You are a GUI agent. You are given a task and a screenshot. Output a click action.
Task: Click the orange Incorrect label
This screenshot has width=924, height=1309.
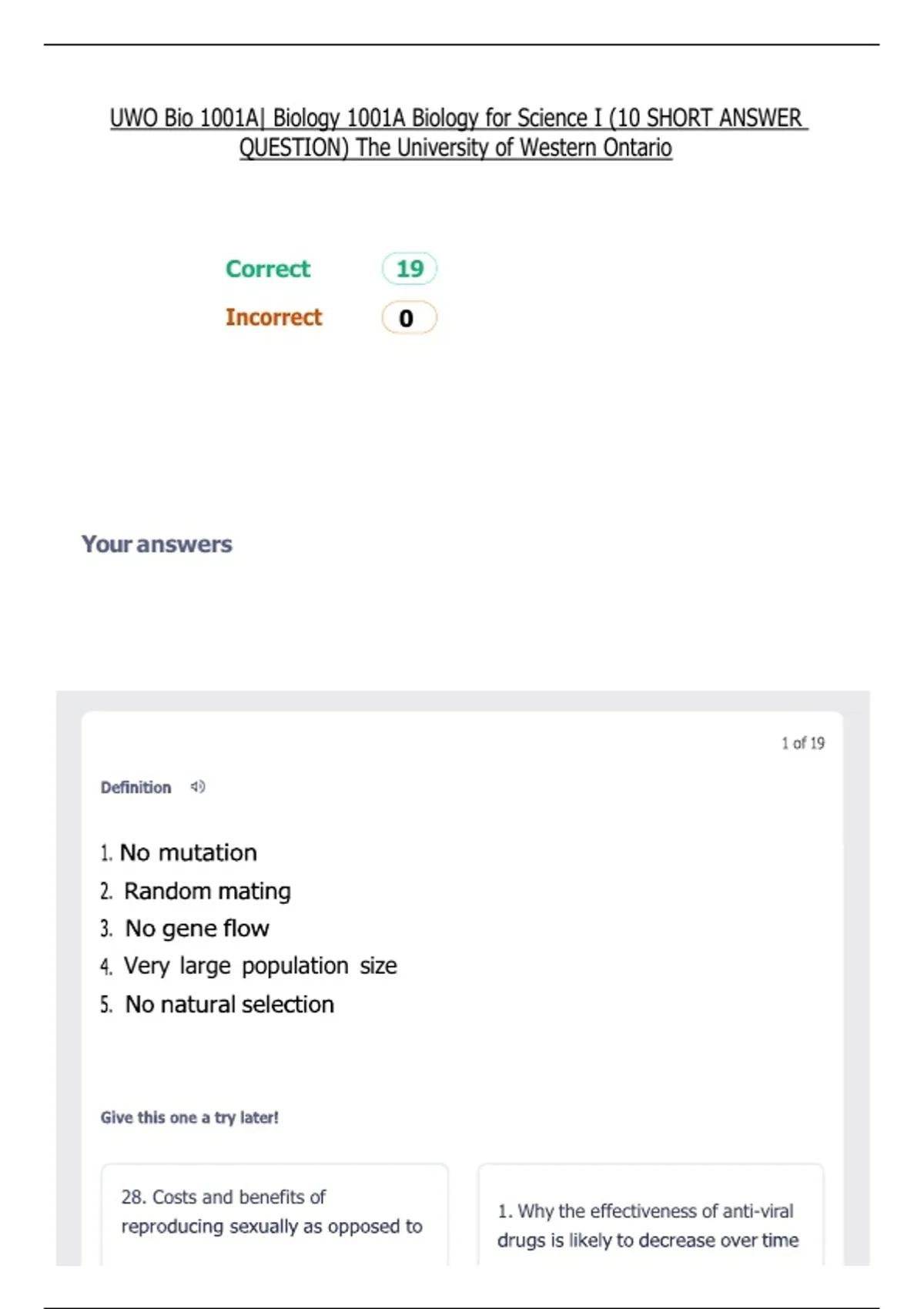[x=273, y=317]
